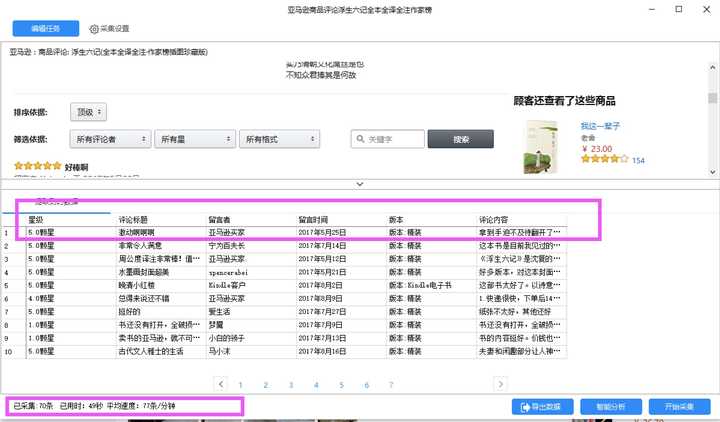720x422 pixels.
Task: Go to results page 2
Action: (266, 385)
